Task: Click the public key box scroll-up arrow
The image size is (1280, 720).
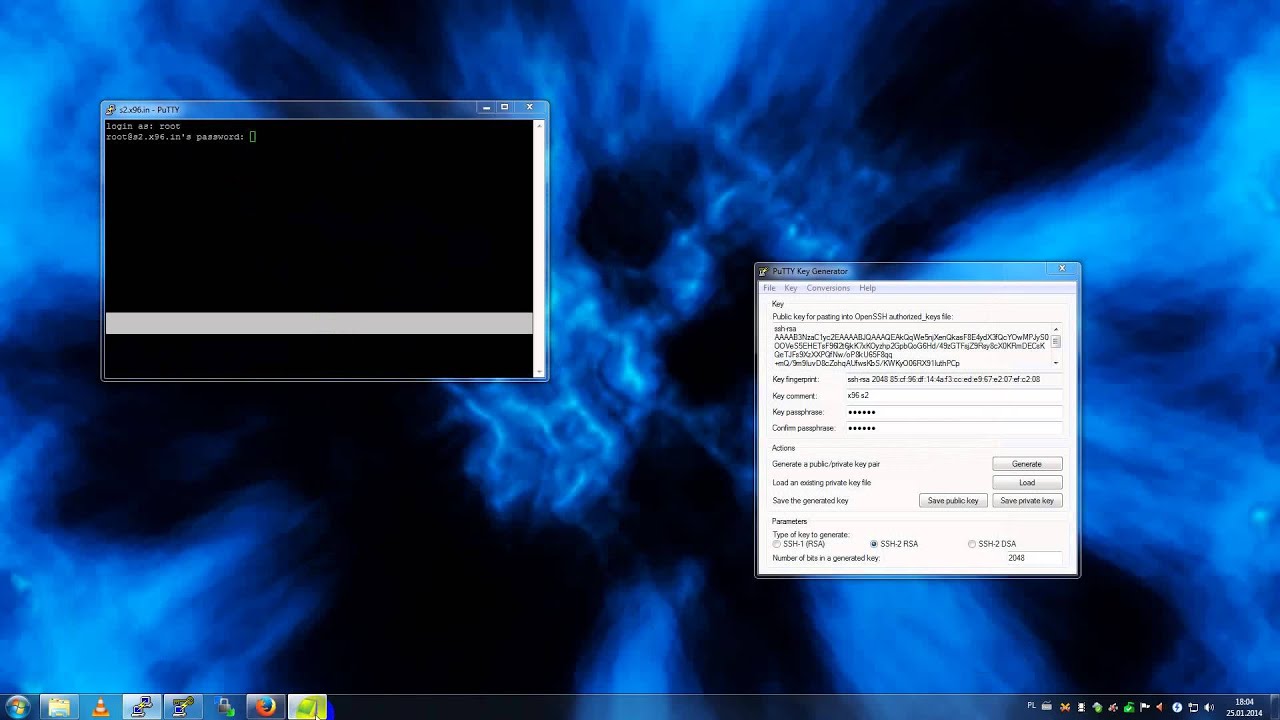Action: [x=1055, y=329]
